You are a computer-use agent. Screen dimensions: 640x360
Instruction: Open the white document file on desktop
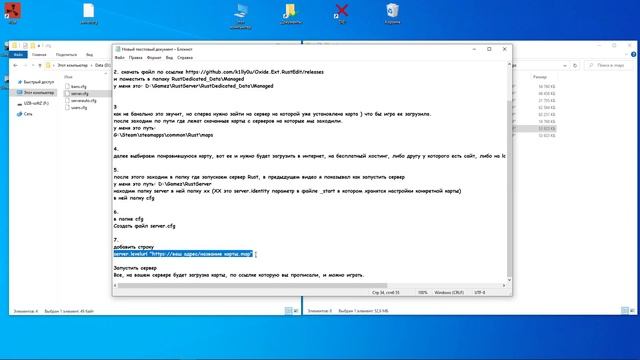[89, 13]
